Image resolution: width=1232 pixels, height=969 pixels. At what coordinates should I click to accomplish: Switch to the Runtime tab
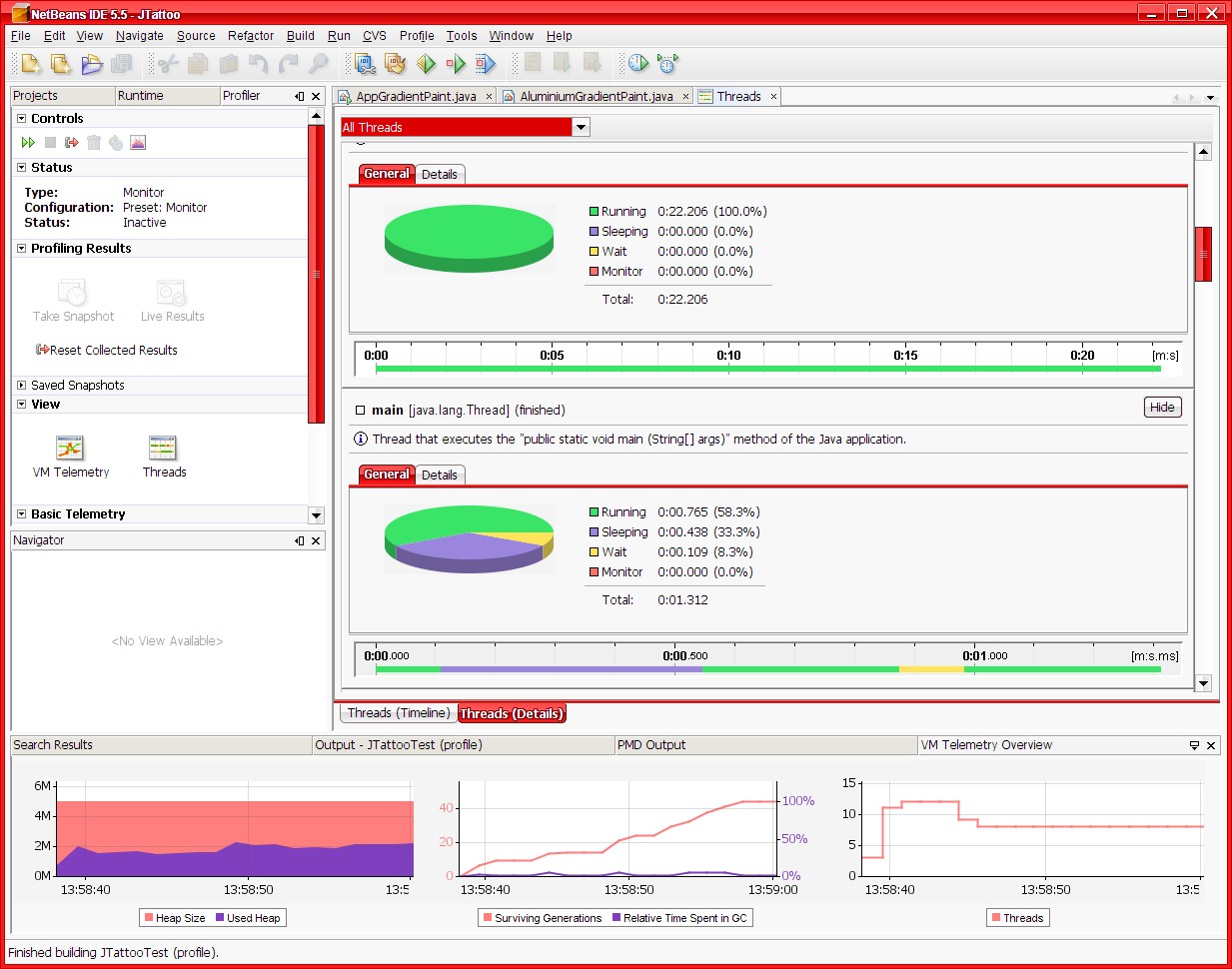click(167, 96)
